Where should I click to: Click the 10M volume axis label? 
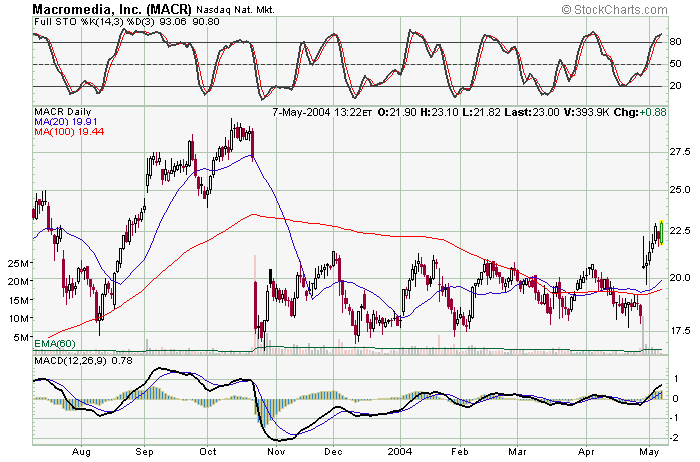(x=18, y=318)
